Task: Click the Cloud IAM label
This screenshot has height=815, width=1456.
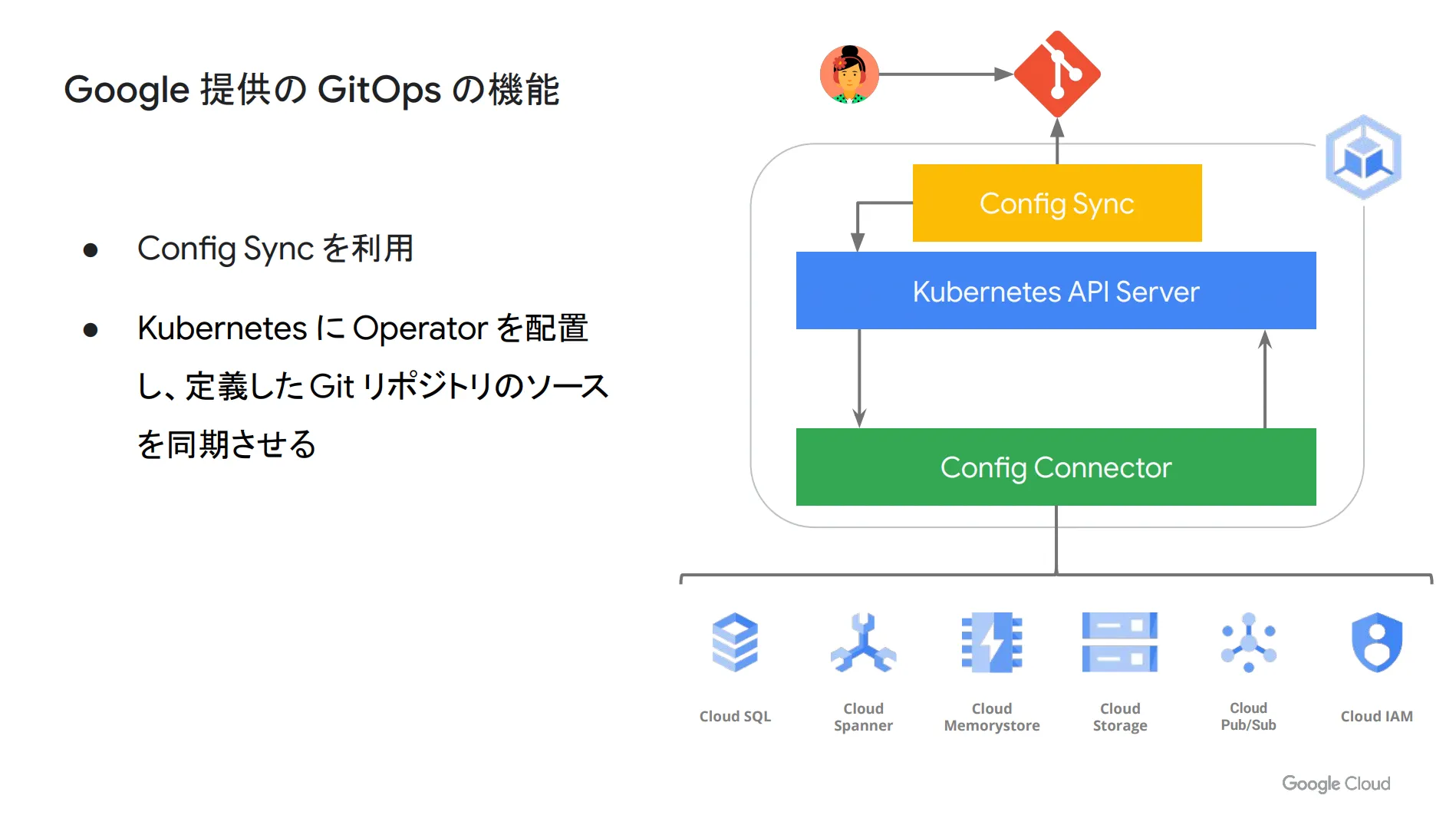Action: 1377,716
